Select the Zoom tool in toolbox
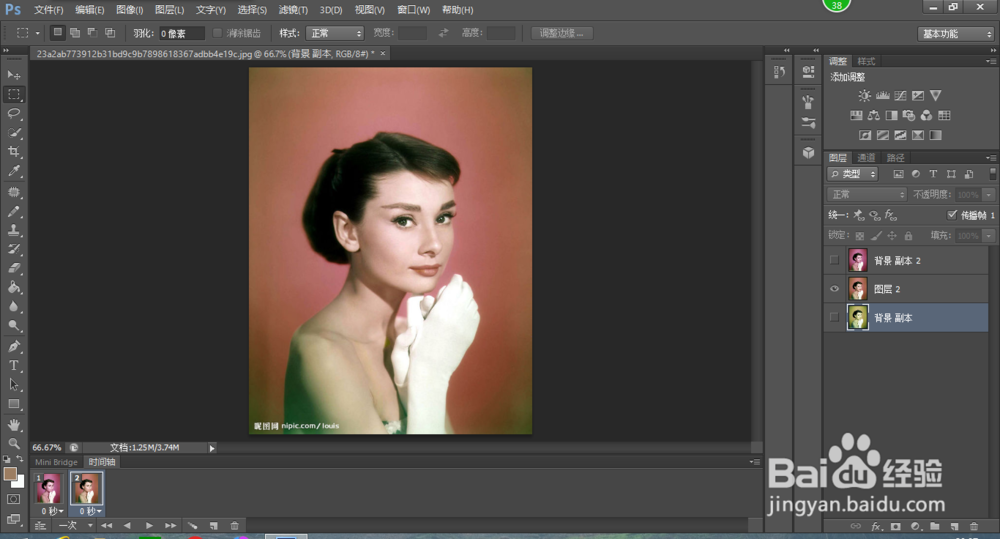The height and width of the screenshot is (539, 1000). pyautogui.click(x=14, y=443)
